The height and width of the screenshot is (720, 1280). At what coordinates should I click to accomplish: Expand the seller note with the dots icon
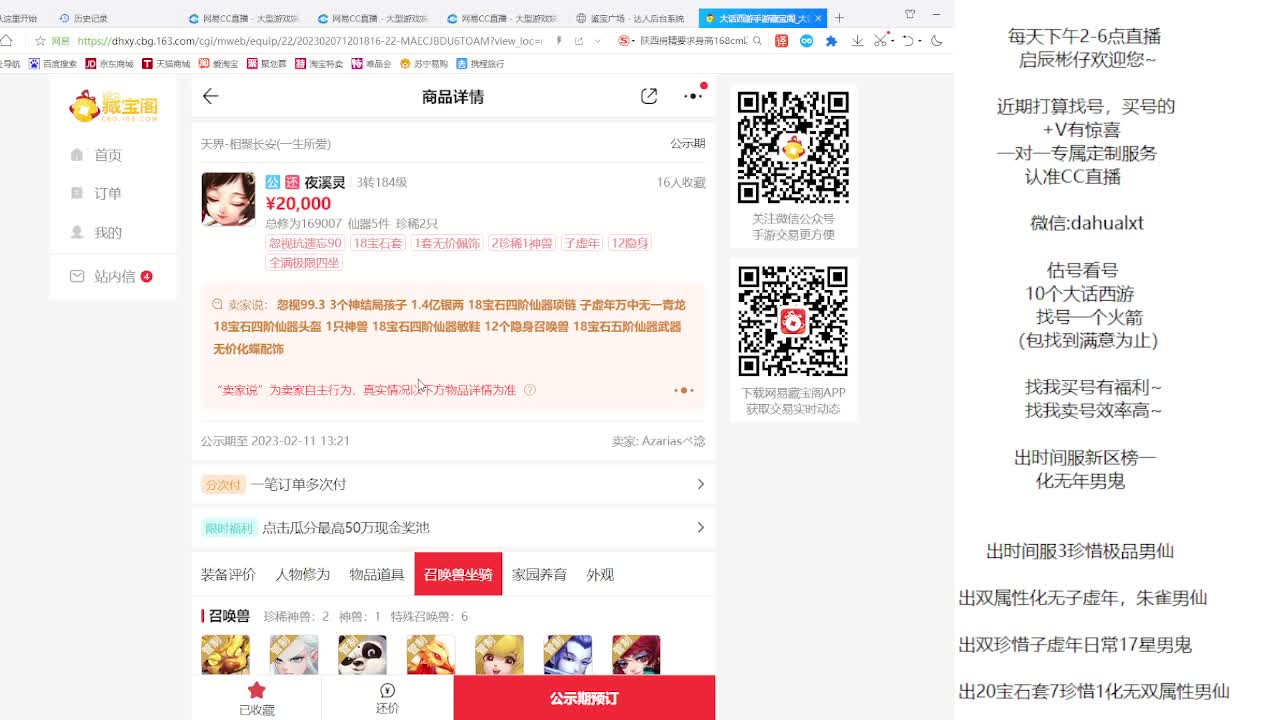[x=684, y=390]
